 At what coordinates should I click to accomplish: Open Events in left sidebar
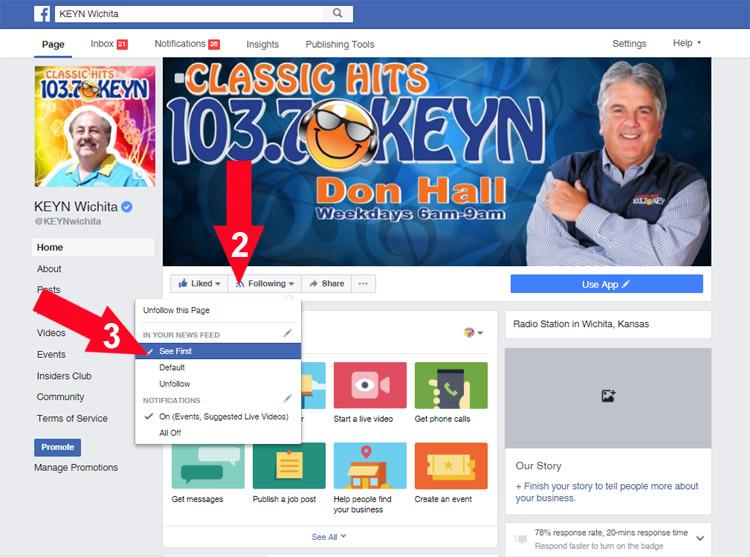(x=51, y=354)
